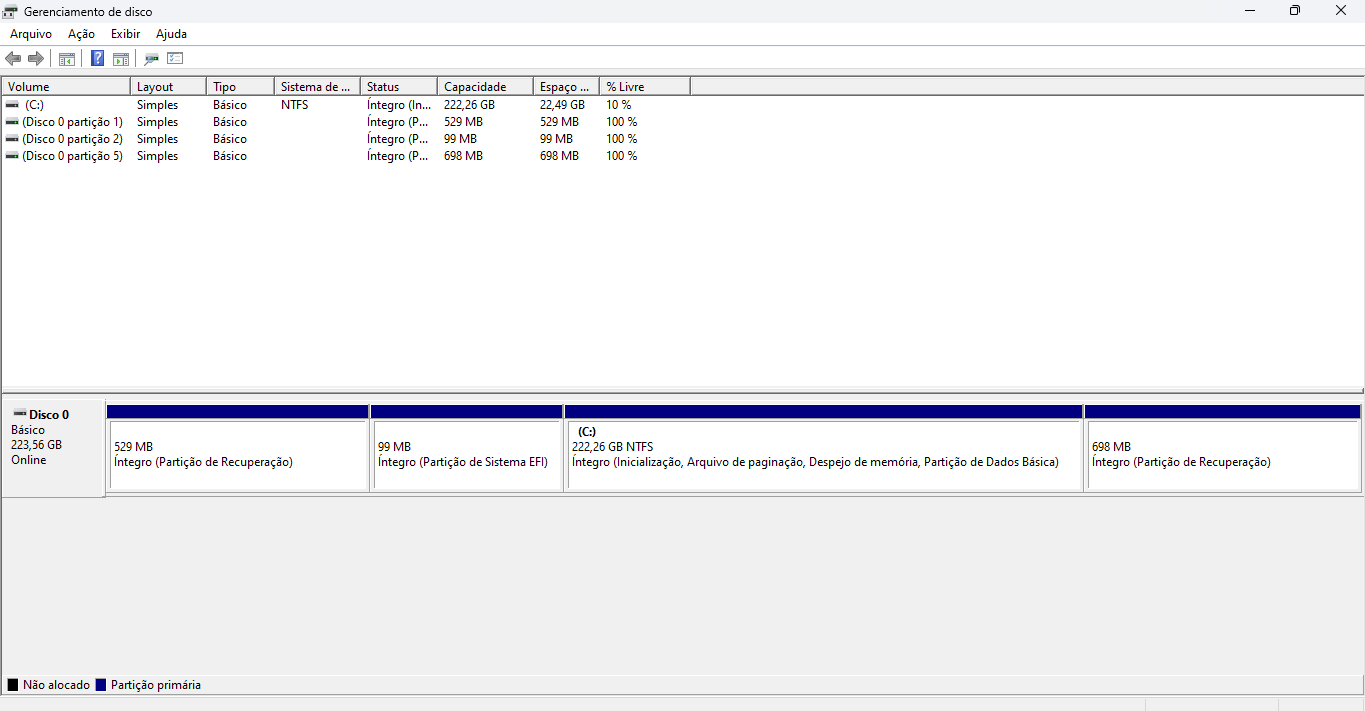Click the Disk Management app icon in title bar
This screenshot has height=711, width=1365.
click(10, 11)
